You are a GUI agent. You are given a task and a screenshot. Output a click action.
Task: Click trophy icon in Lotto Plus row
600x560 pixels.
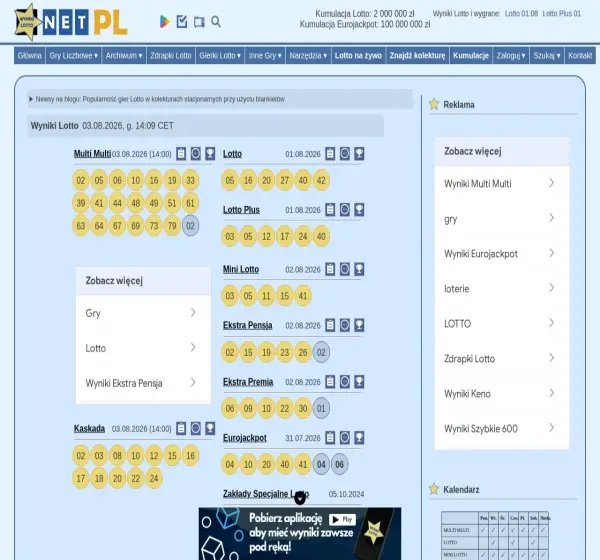[x=359, y=210]
